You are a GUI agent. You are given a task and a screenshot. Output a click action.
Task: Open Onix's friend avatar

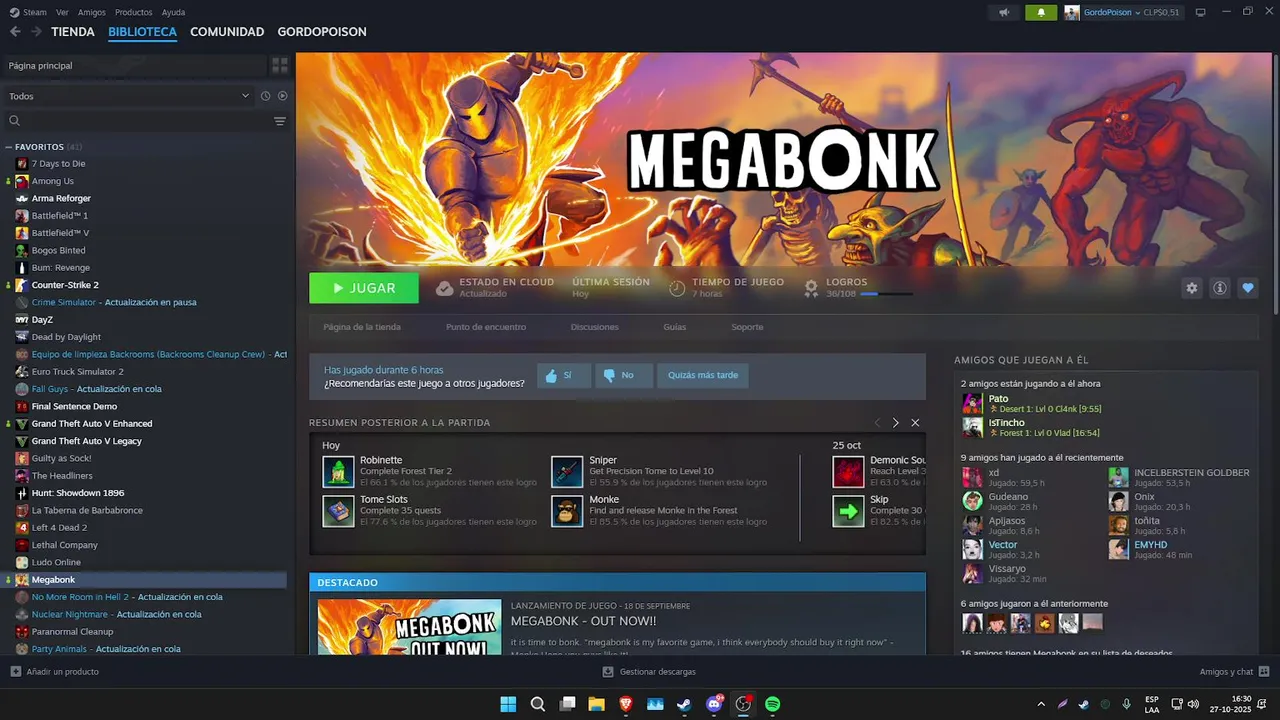click(x=1118, y=501)
